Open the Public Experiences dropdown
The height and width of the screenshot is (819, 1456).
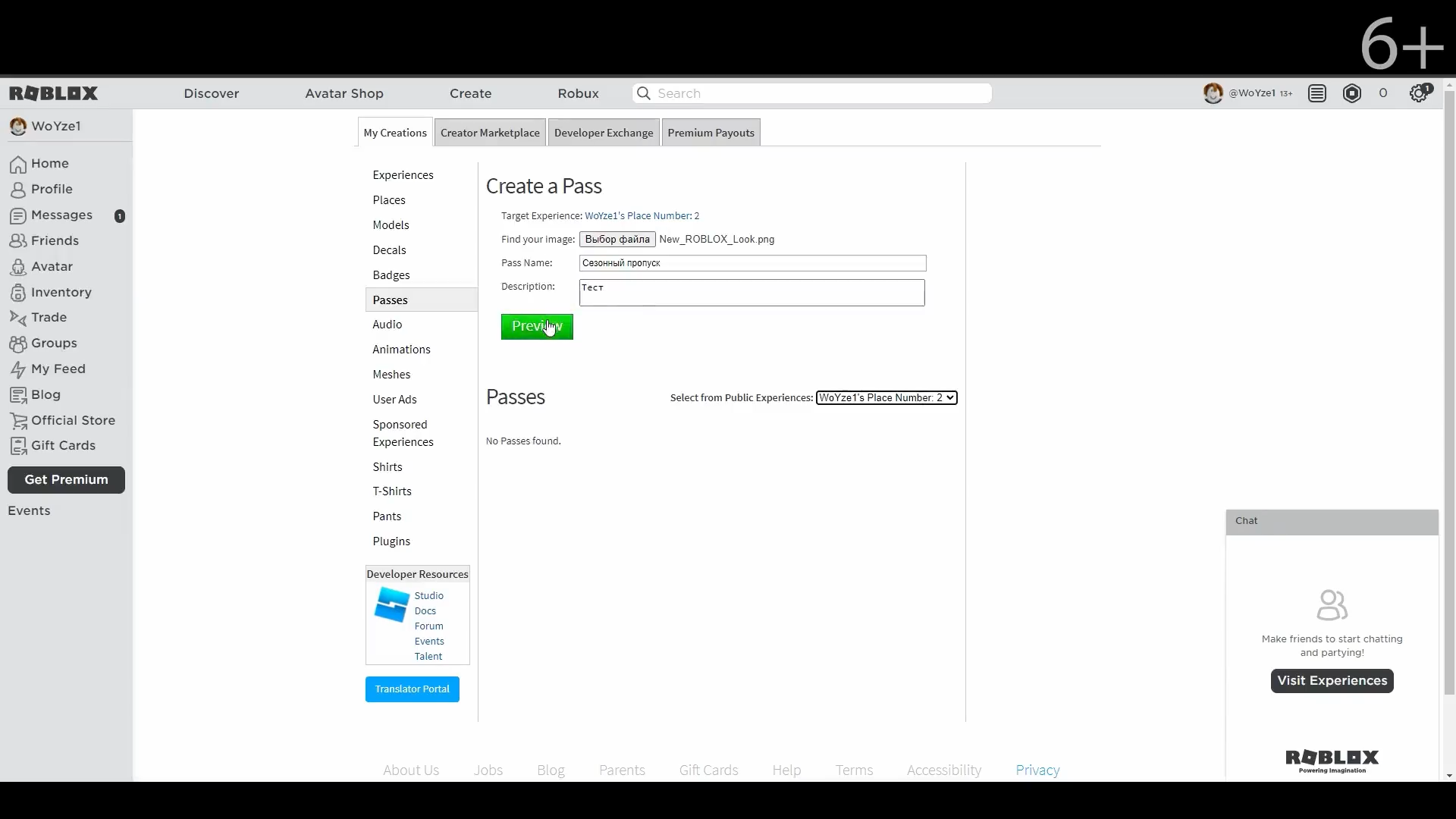tap(886, 397)
